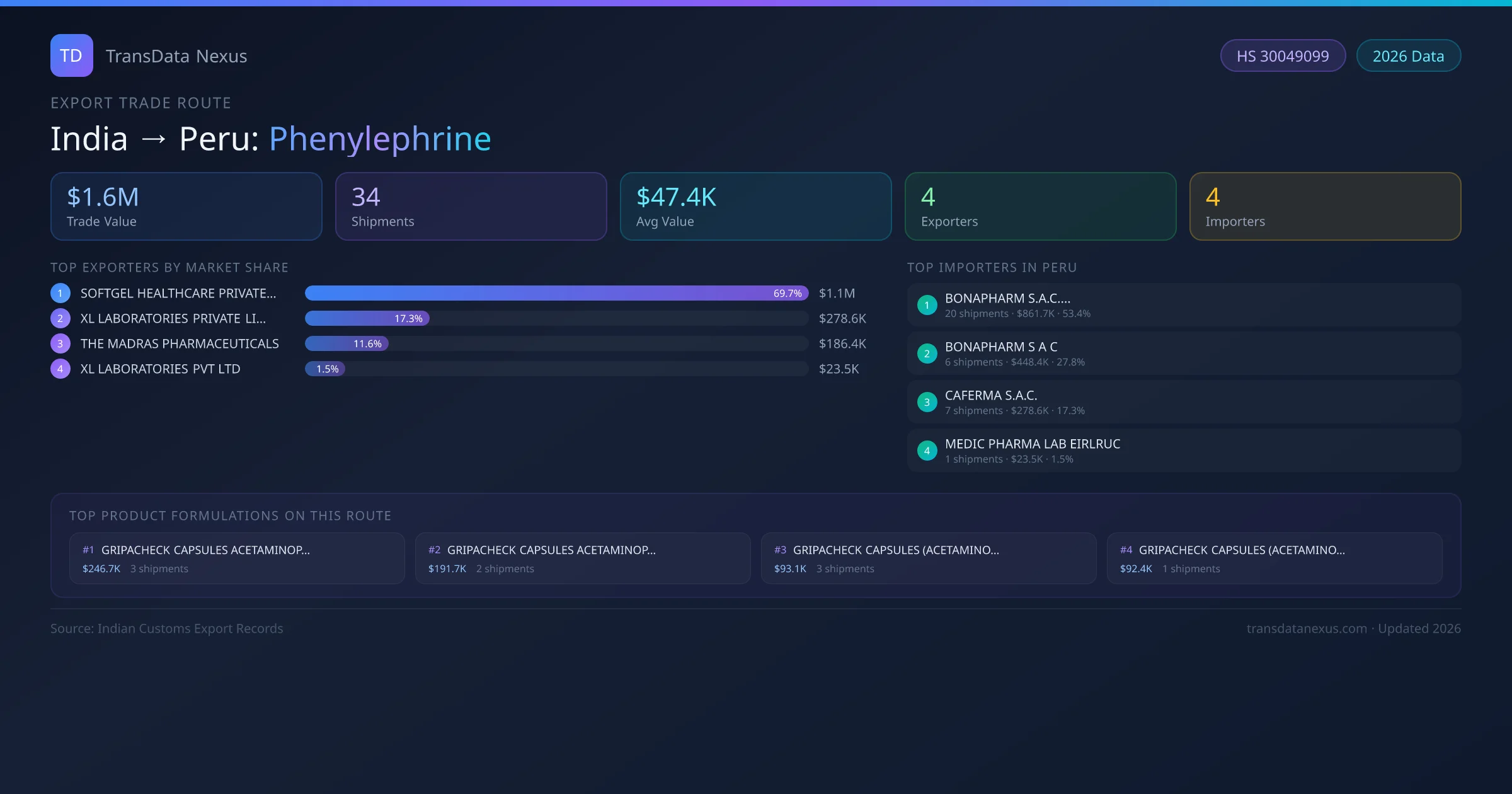Image resolution: width=1512 pixels, height=794 pixels.
Task: Click green rank 3 badge for CAFERMA S.A.C.
Action: tap(927, 402)
